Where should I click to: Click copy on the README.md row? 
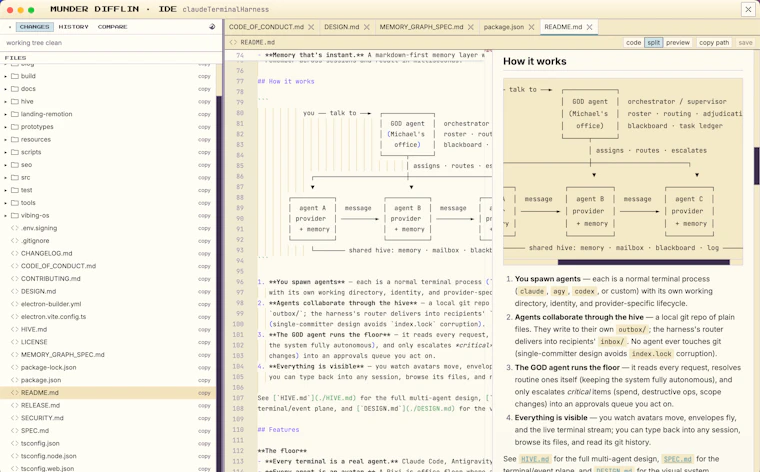(x=204, y=393)
